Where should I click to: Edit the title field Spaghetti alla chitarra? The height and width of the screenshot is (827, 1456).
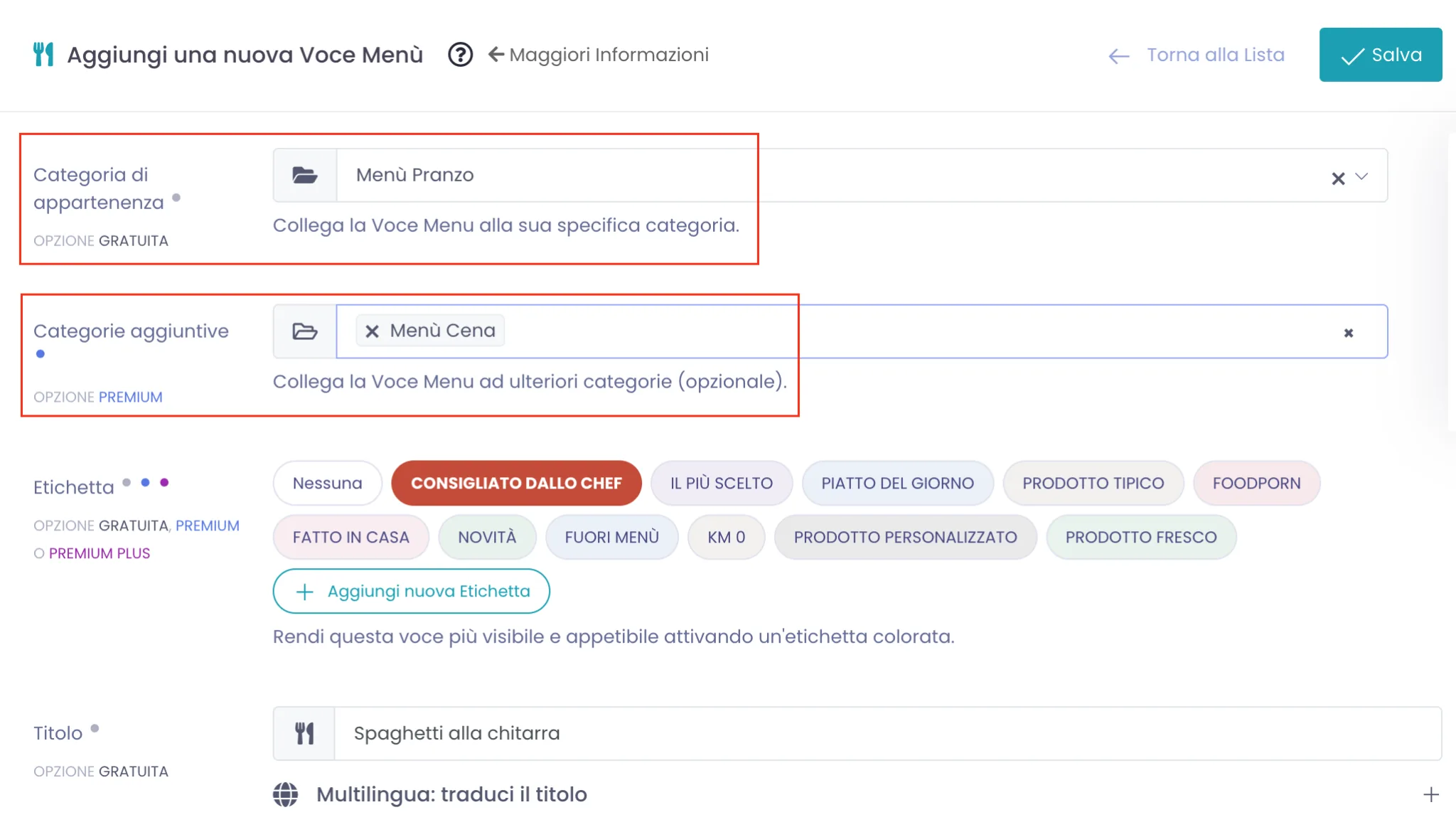pos(888,734)
